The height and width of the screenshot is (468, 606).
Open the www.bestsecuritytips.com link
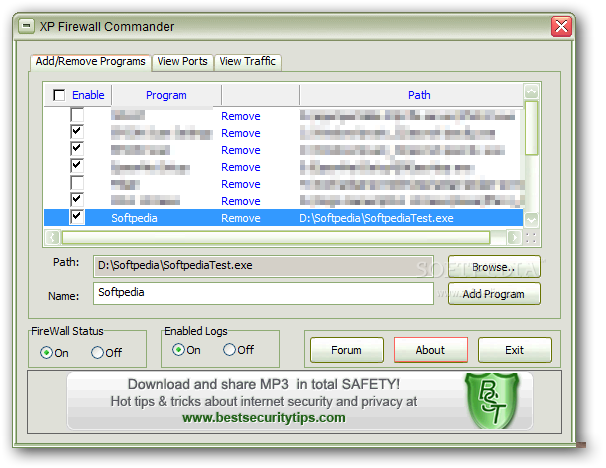(264, 418)
